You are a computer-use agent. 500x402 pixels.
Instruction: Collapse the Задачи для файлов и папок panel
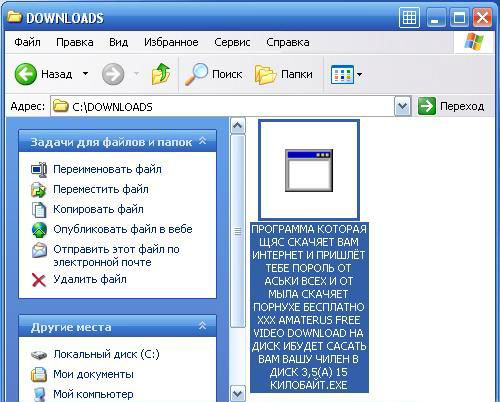coord(203,141)
